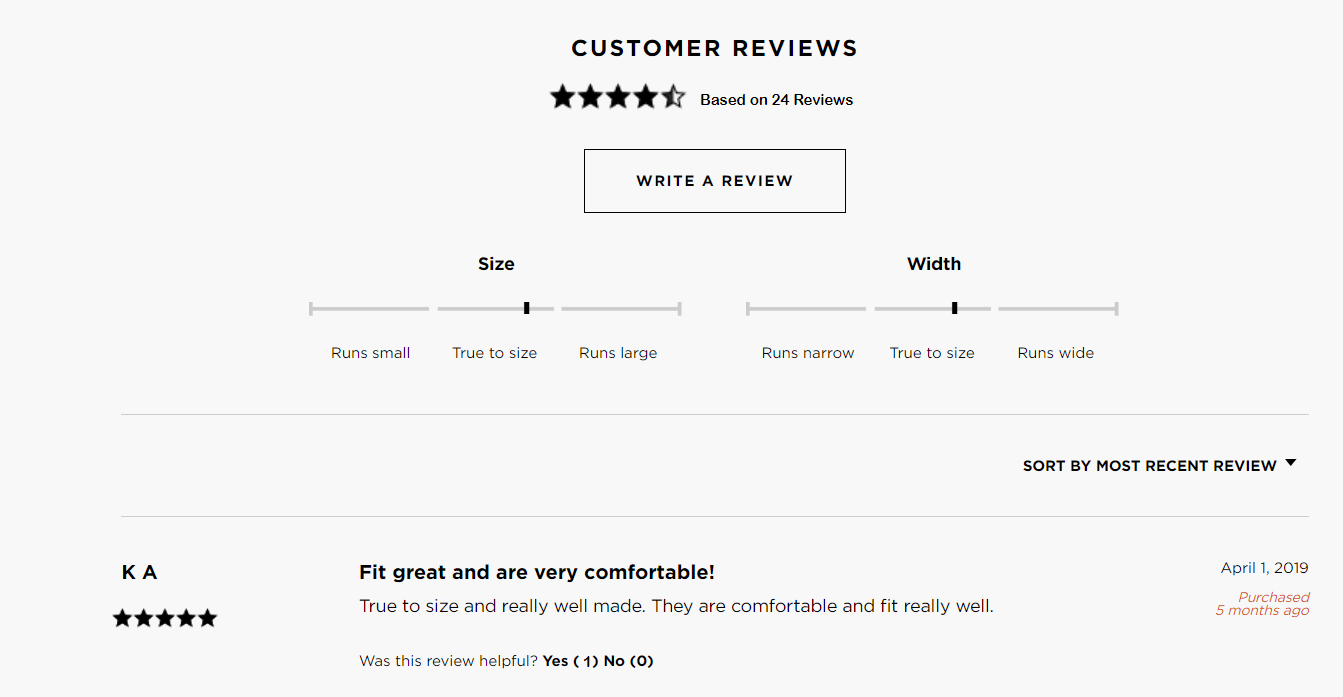Click the first star in the average rating
Image resolution: width=1343 pixels, height=697 pixels.
563,96
